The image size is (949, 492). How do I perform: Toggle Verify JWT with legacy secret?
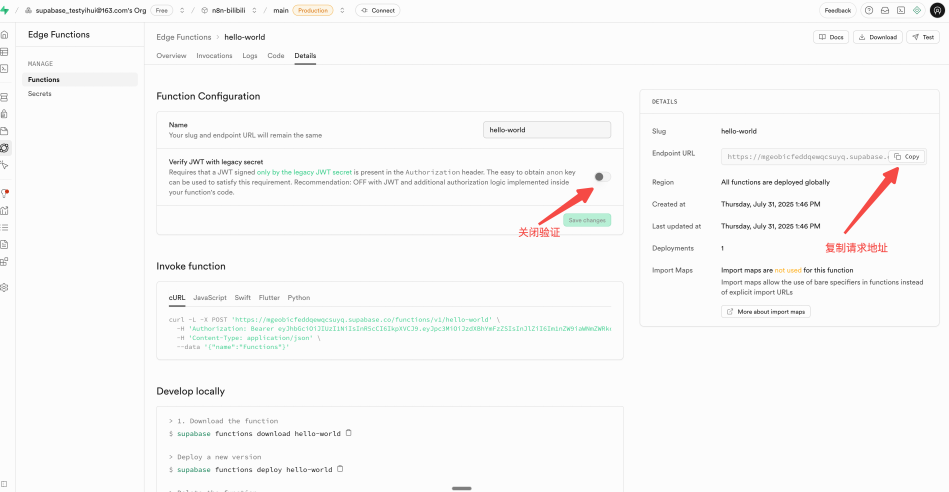coord(601,177)
